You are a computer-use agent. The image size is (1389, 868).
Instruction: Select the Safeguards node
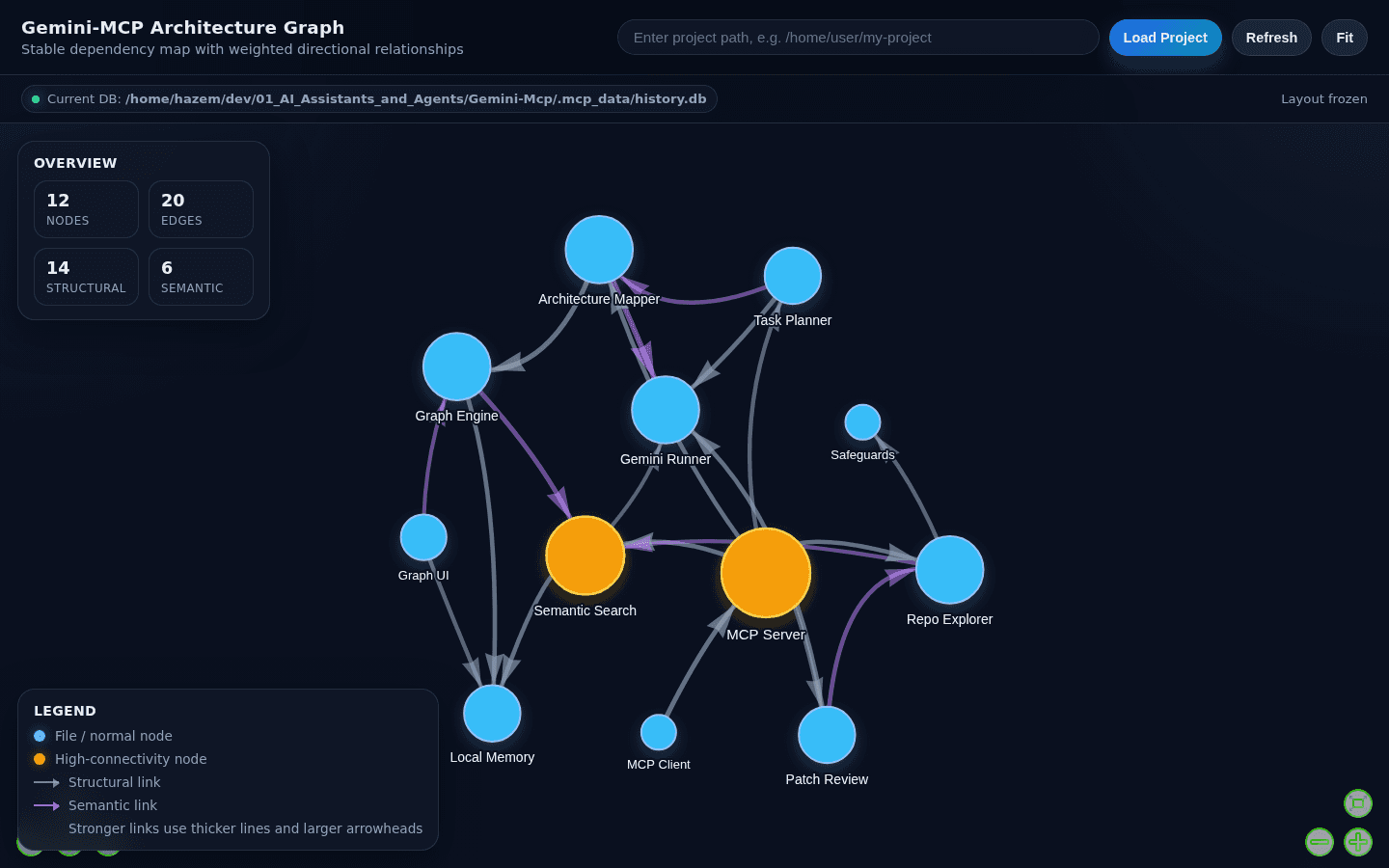coord(862,422)
